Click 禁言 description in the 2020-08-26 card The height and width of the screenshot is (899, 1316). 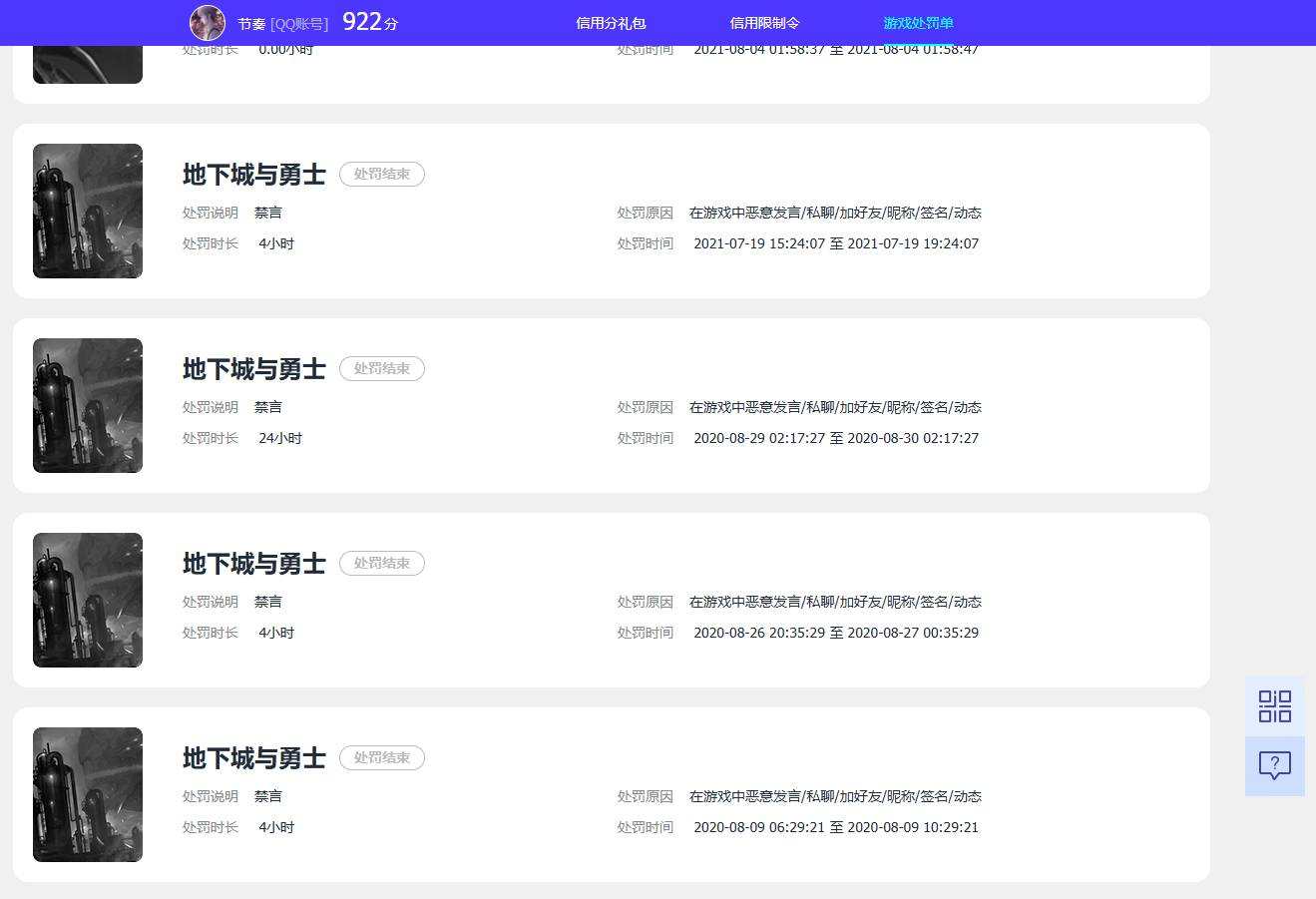click(x=268, y=602)
